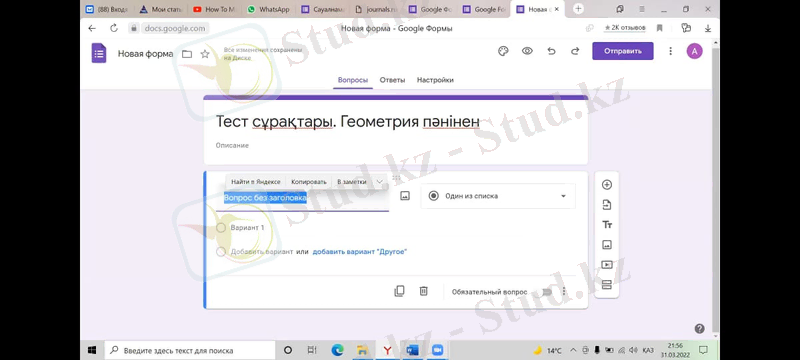Open browser downloads
Image resolution: width=800 pixels, height=360 pixels.
708,29
